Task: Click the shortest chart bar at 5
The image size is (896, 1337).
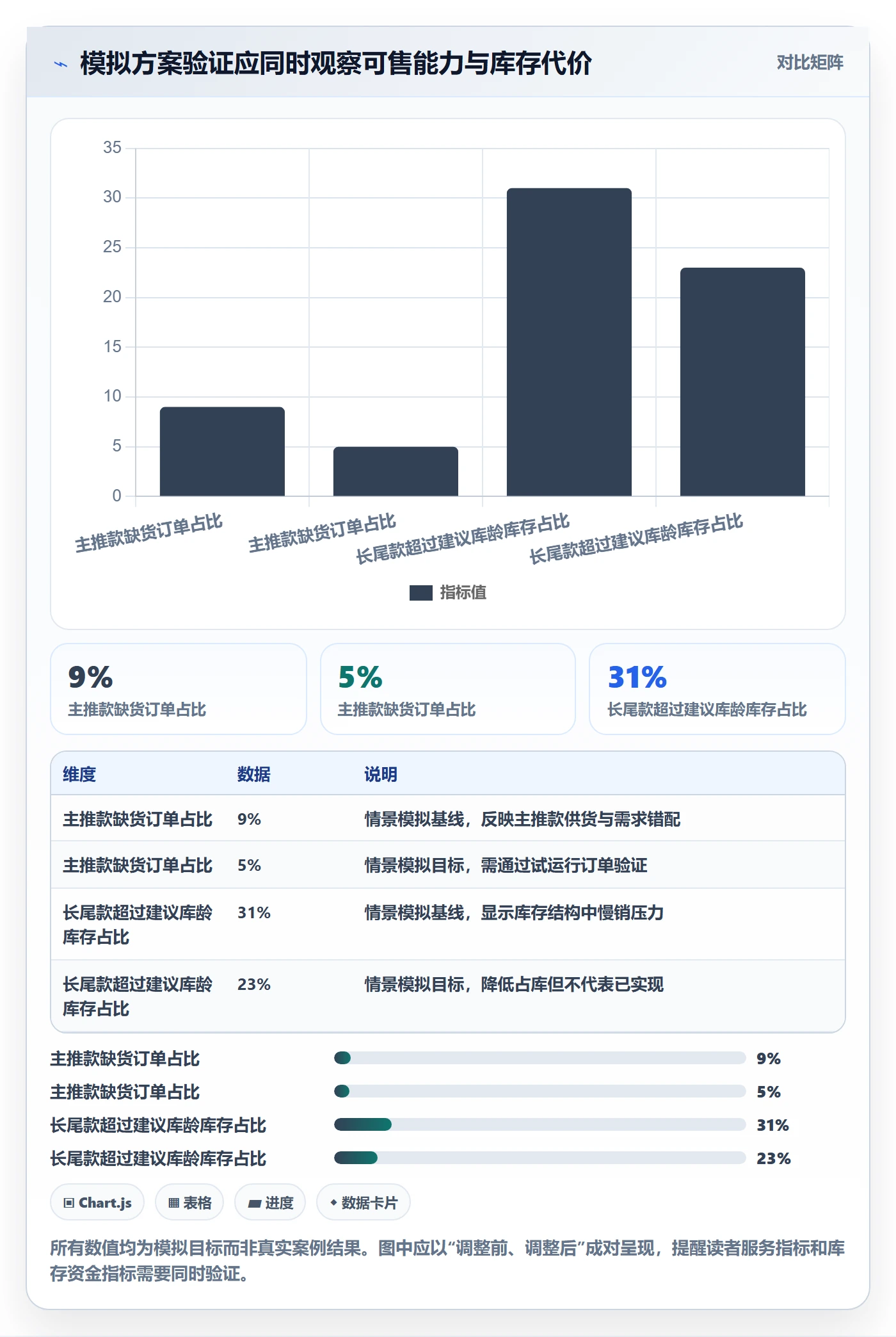Action: point(396,471)
